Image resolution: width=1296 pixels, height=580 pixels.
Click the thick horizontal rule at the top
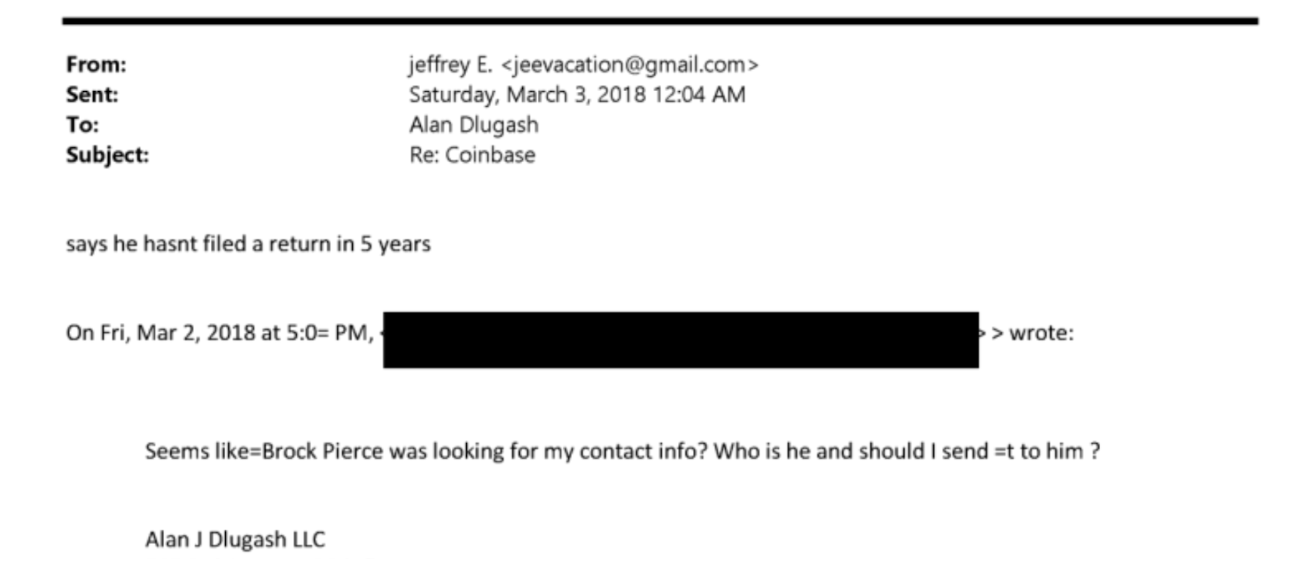(x=660, y=20)
